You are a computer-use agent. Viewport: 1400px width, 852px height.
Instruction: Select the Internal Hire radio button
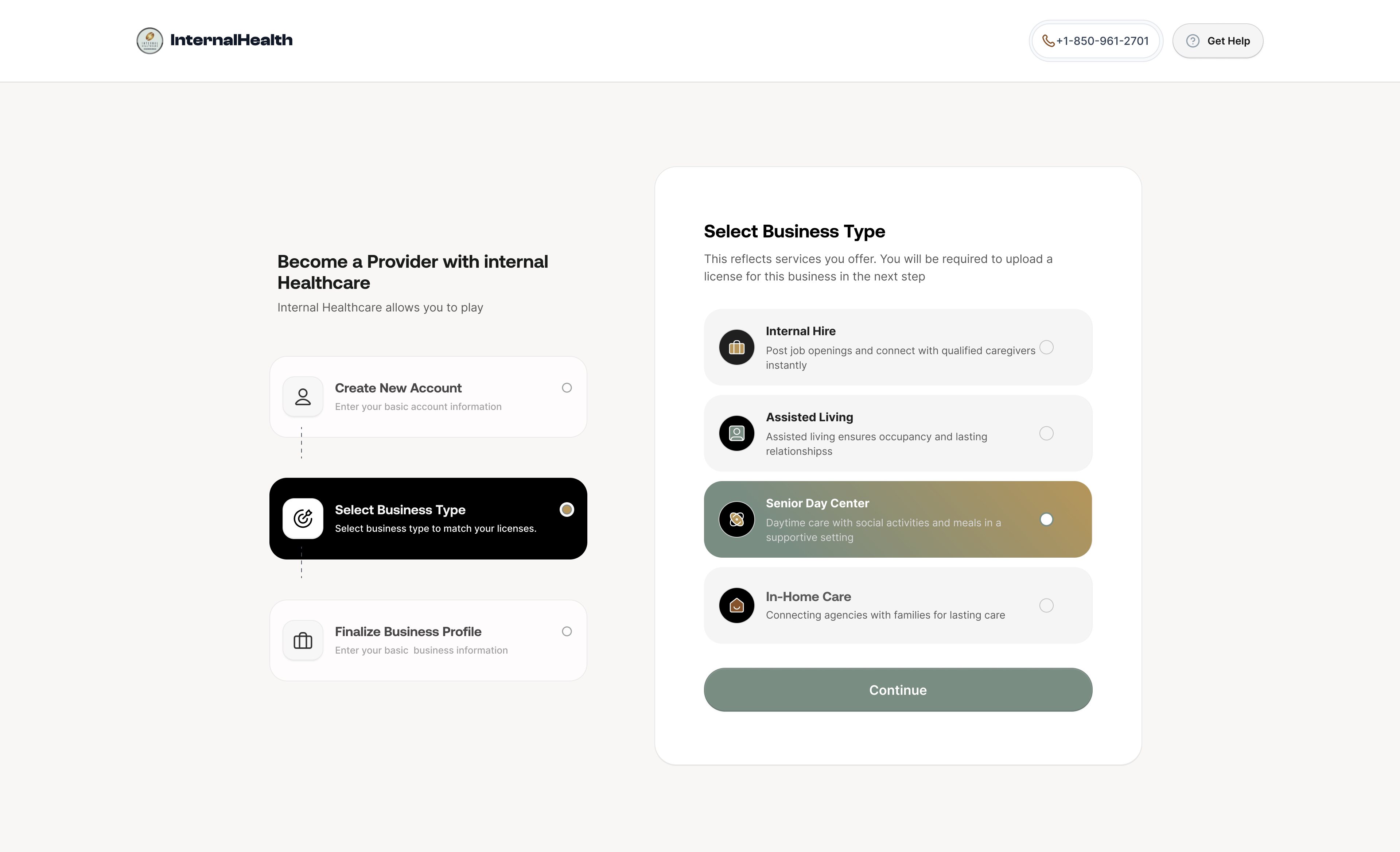coord(1047,347)
